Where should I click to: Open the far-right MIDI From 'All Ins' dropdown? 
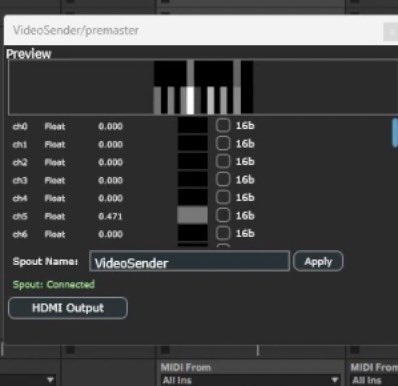[374, 380]
